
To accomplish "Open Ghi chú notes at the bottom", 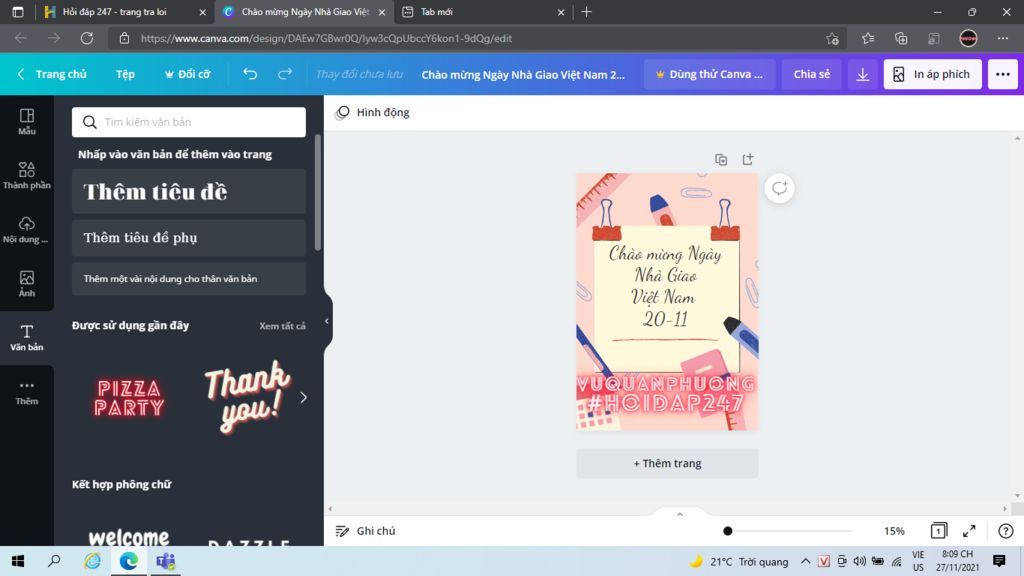I will click(366, 531).
